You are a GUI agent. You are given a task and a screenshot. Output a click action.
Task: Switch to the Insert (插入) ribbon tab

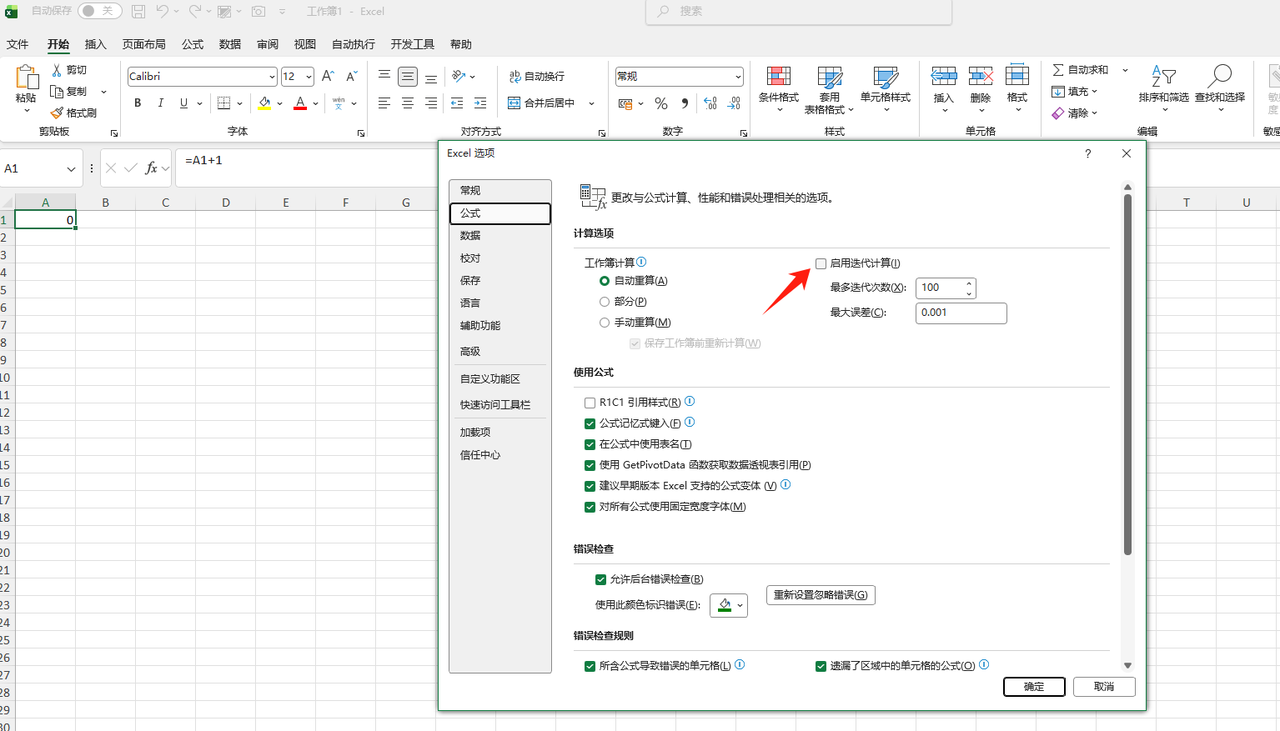click(x=96, y=44)
